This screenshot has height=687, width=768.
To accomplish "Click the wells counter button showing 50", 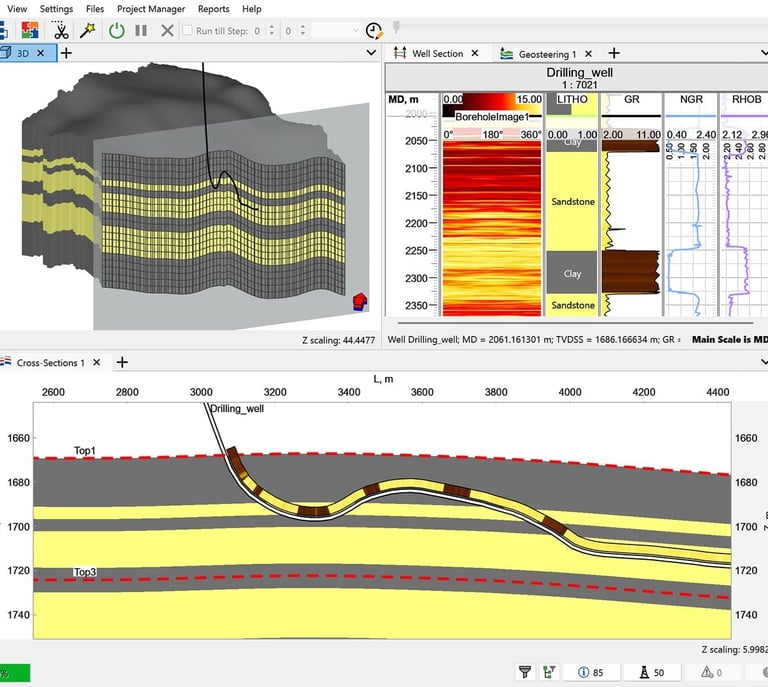I will click(651, 673).
